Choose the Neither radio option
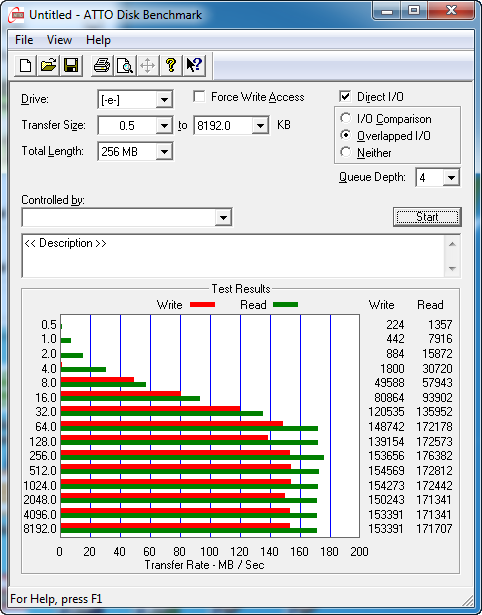This screenshot has height=615, width=482. point(346,152)
